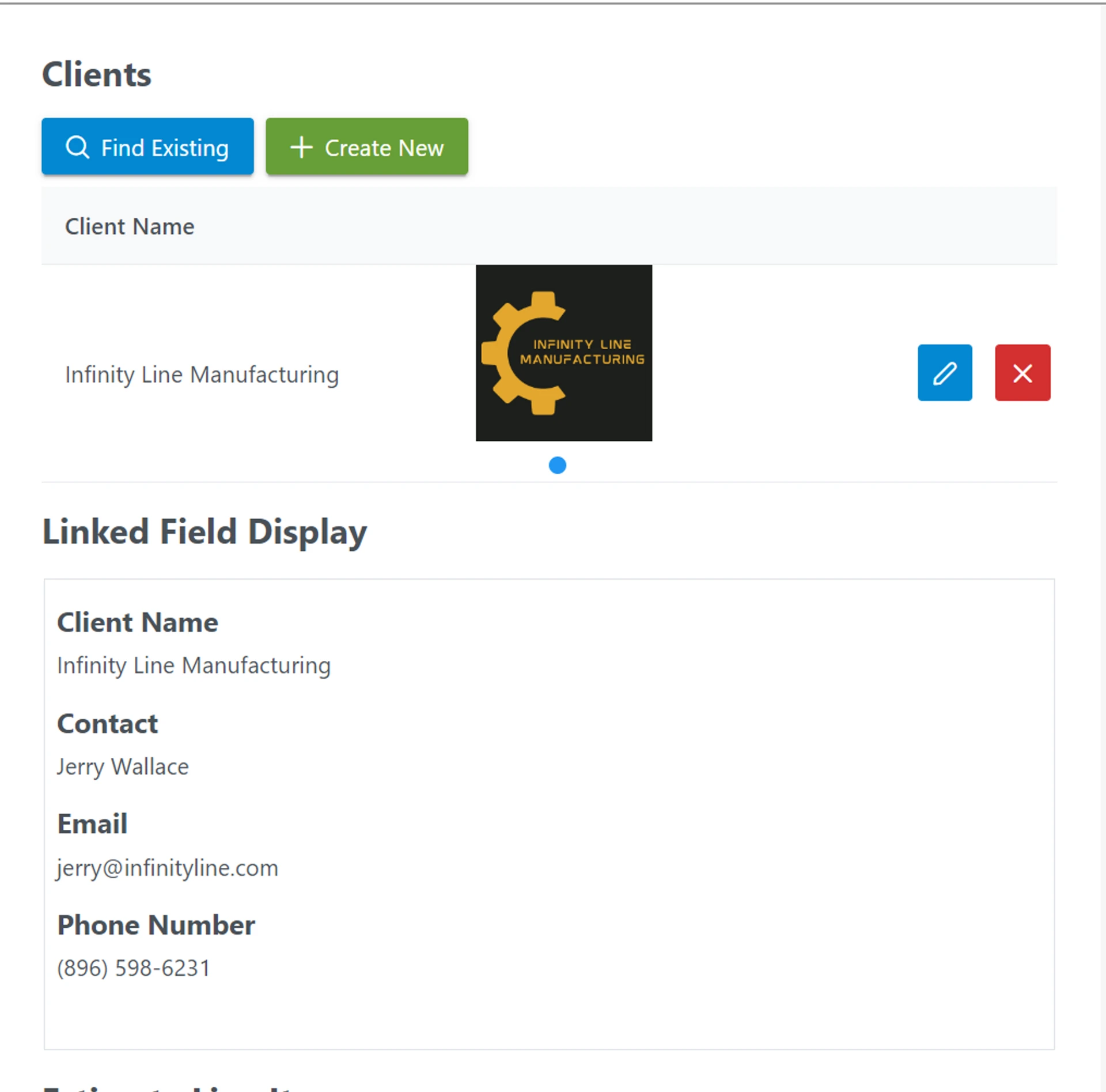Click the Client Name column header
The height and width of the screenshot is (1092, 1106).
pos(130,226)
